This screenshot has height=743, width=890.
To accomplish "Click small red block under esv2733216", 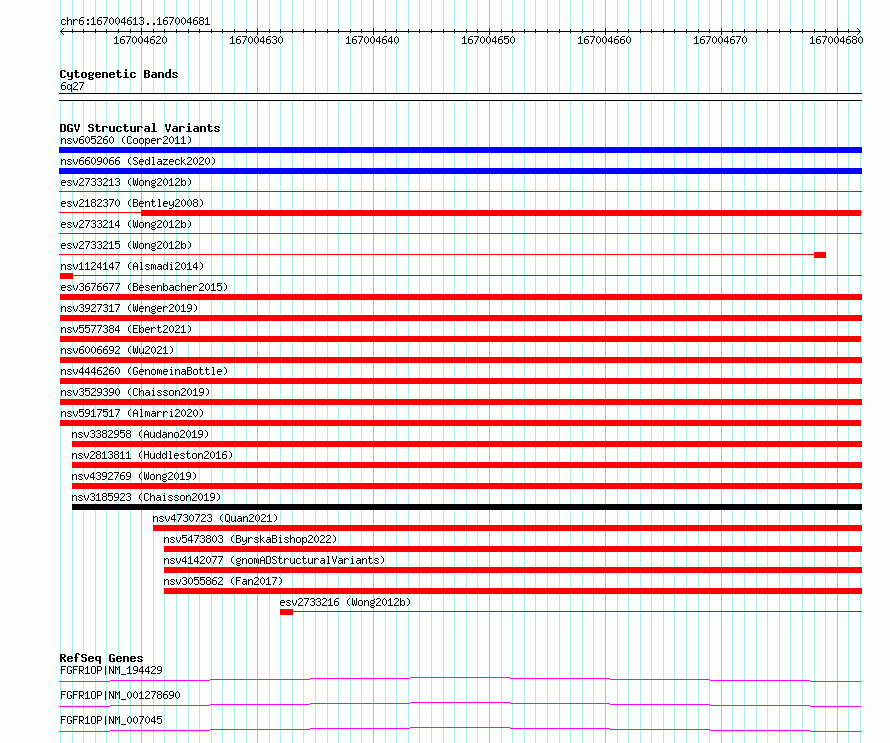I will point(286,612).
